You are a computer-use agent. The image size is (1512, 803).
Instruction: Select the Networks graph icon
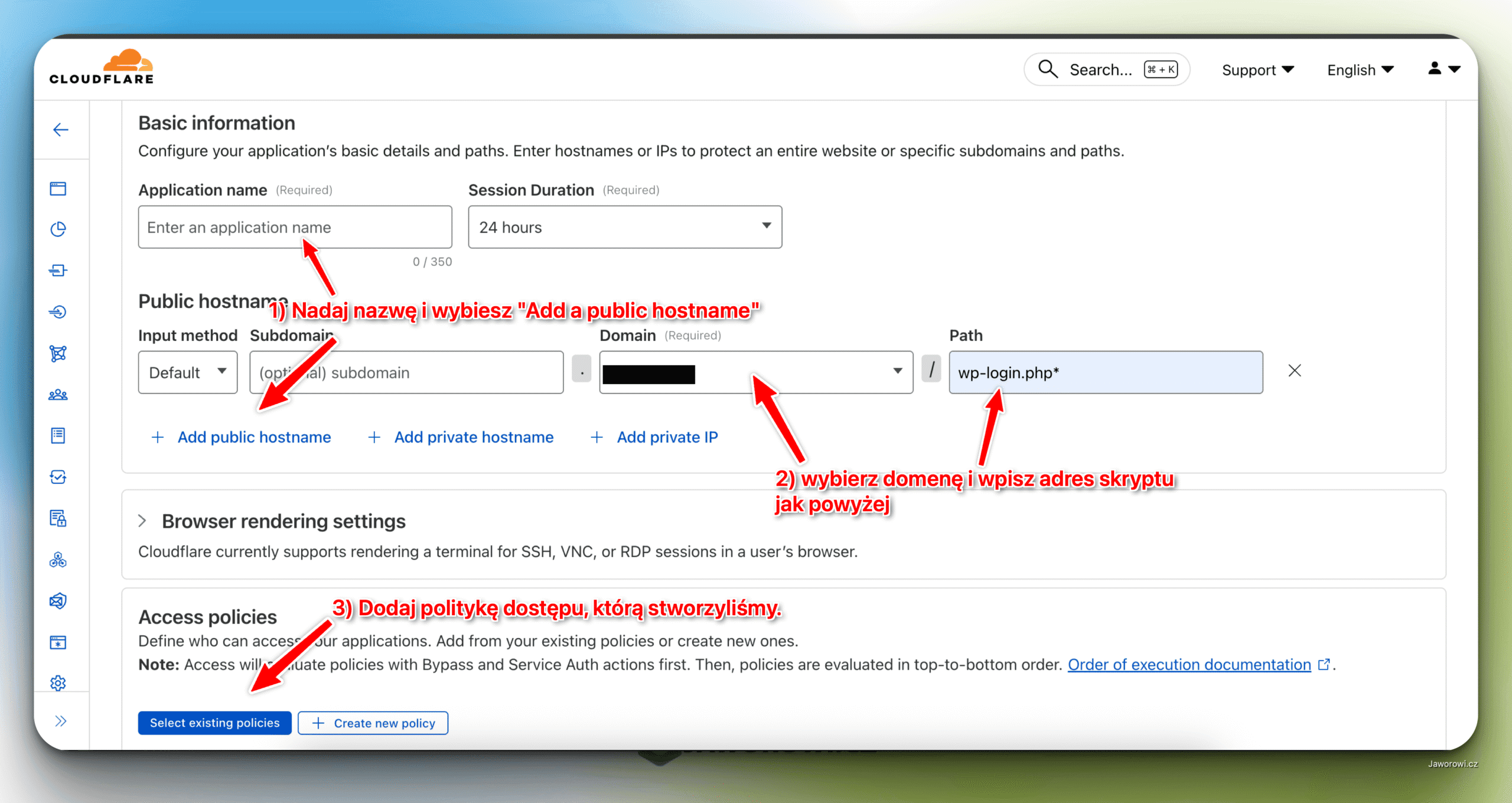click(58, 353)
